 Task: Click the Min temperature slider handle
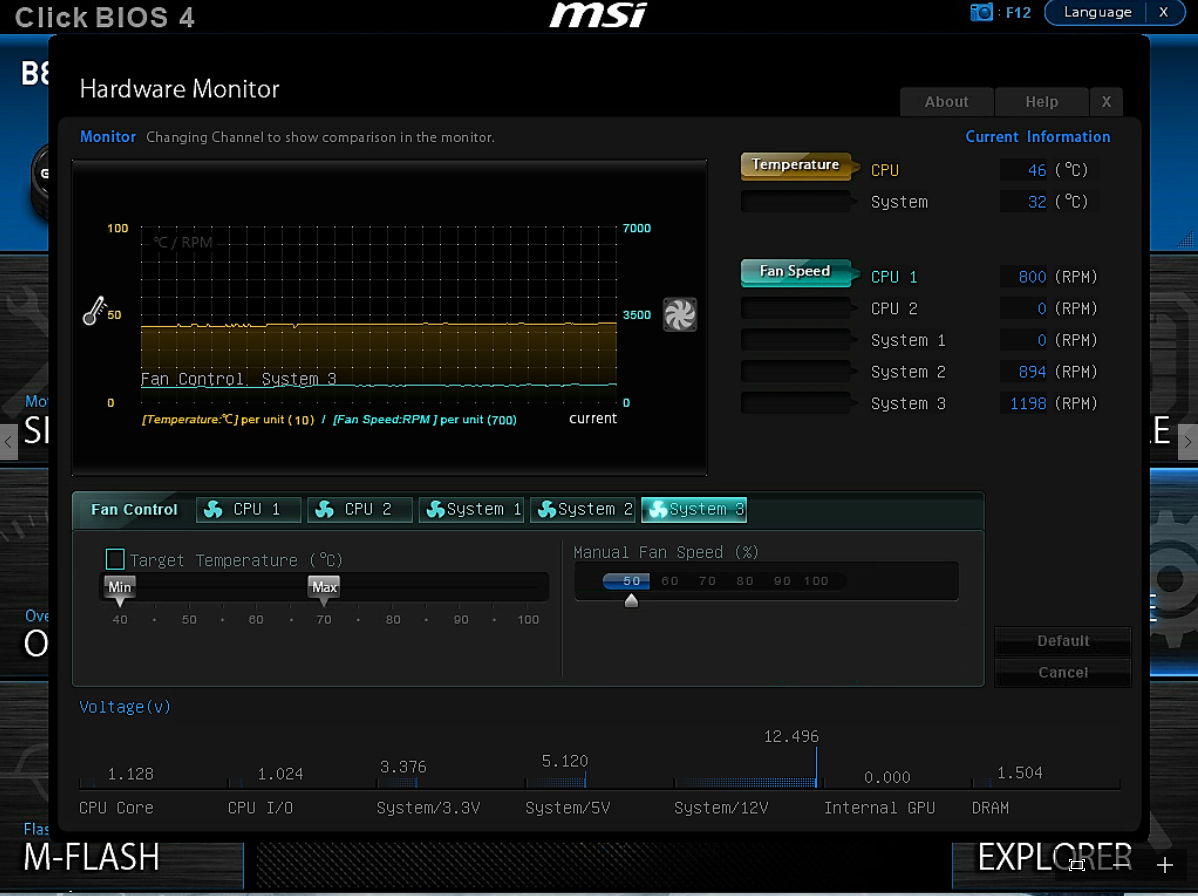(x=120, y=590)
